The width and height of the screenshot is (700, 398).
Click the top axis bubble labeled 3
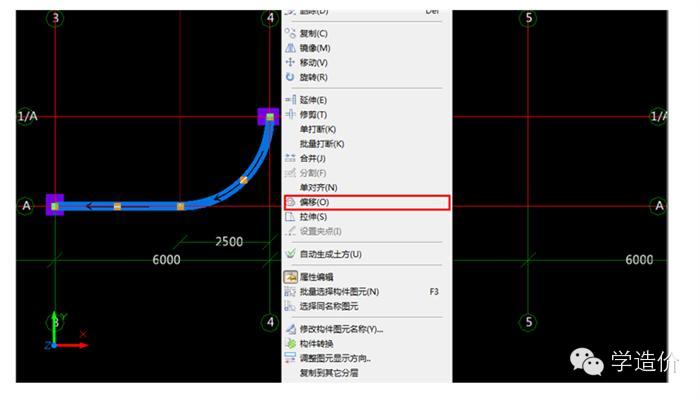[x=55, y=18]
